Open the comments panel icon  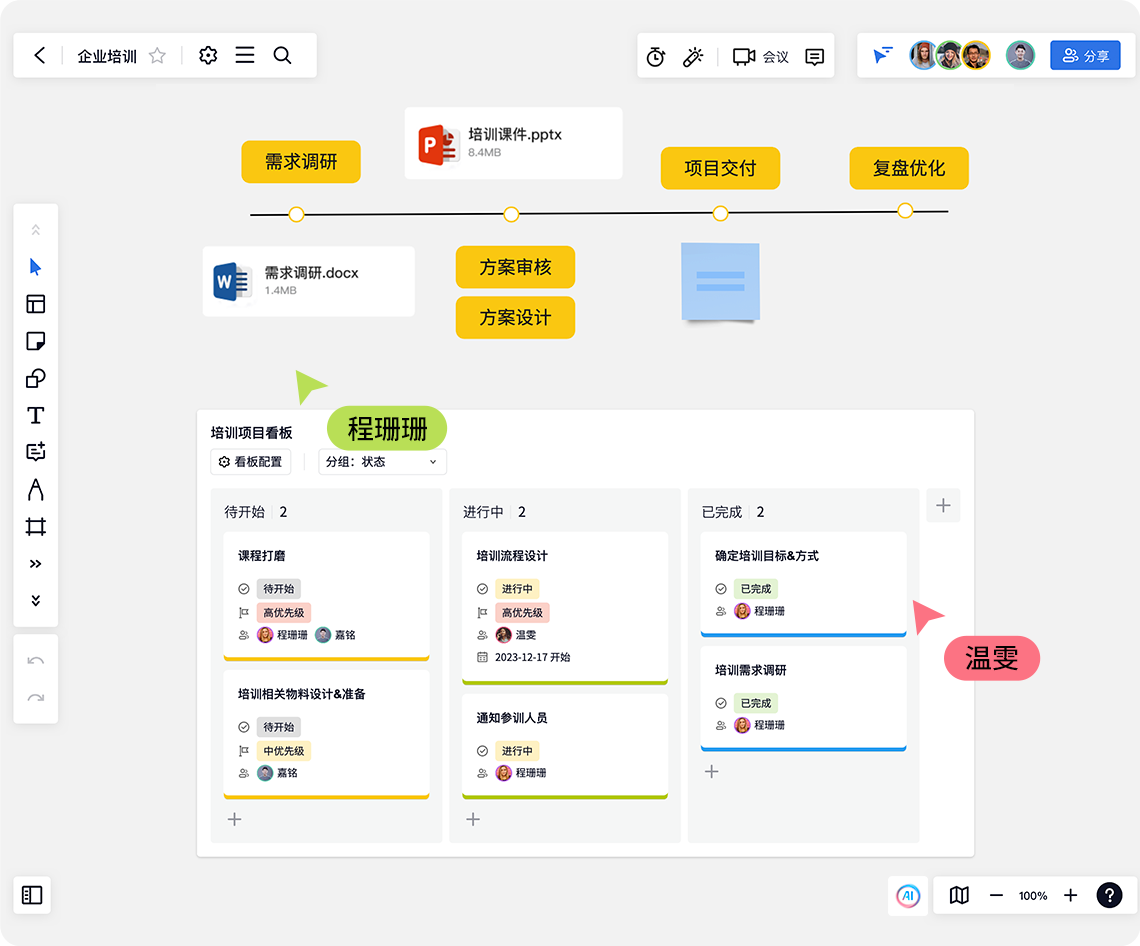pos(814,57)
